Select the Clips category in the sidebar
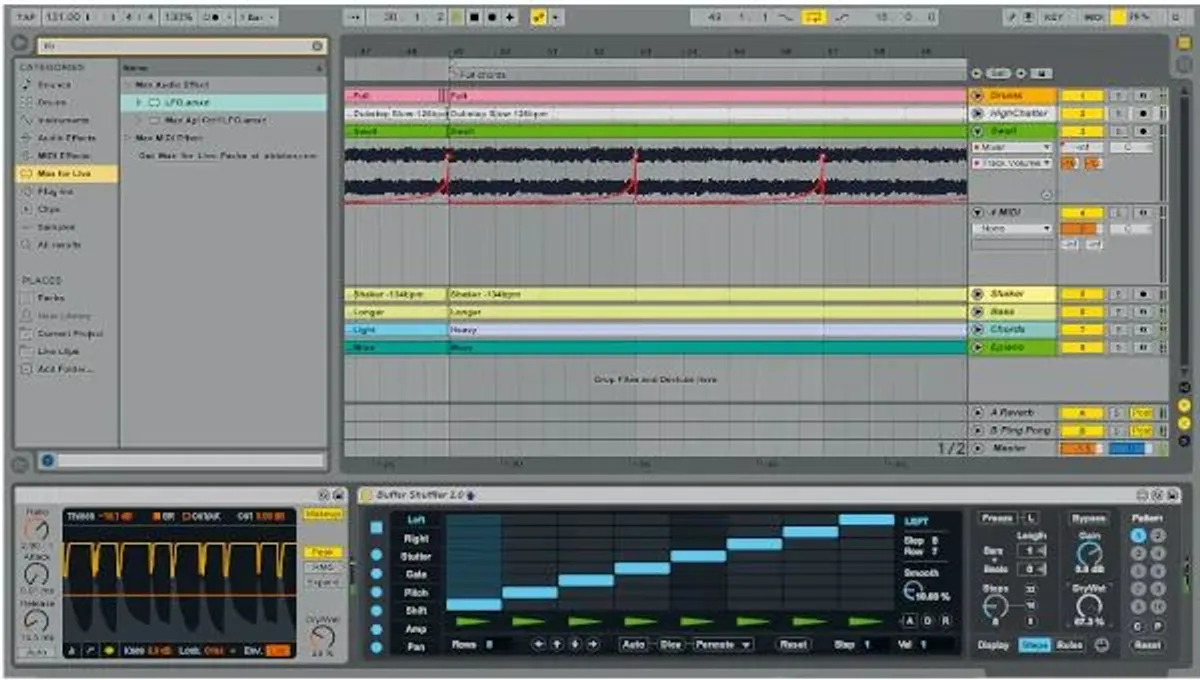This screenshot has width=1200, height=680. [x=60, y=210]
